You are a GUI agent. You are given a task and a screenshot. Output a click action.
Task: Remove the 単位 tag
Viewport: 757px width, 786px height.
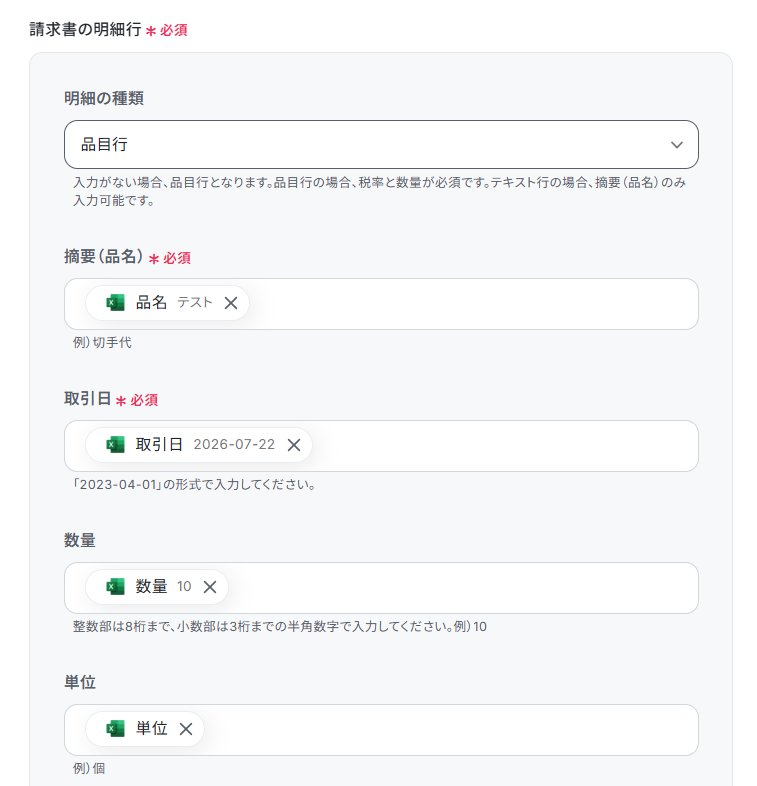click(185, 728)
